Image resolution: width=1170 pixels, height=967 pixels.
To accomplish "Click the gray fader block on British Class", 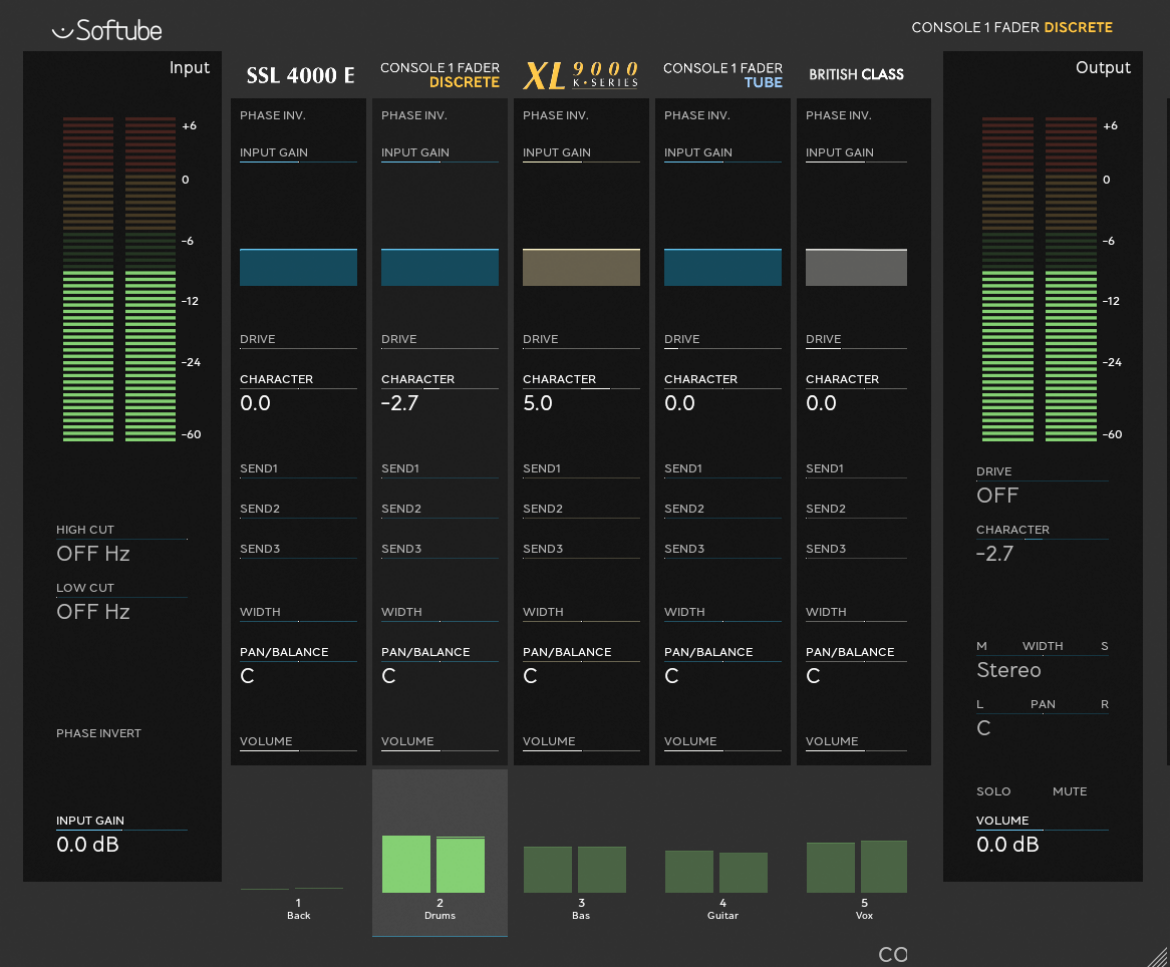I will click(856, 267).
